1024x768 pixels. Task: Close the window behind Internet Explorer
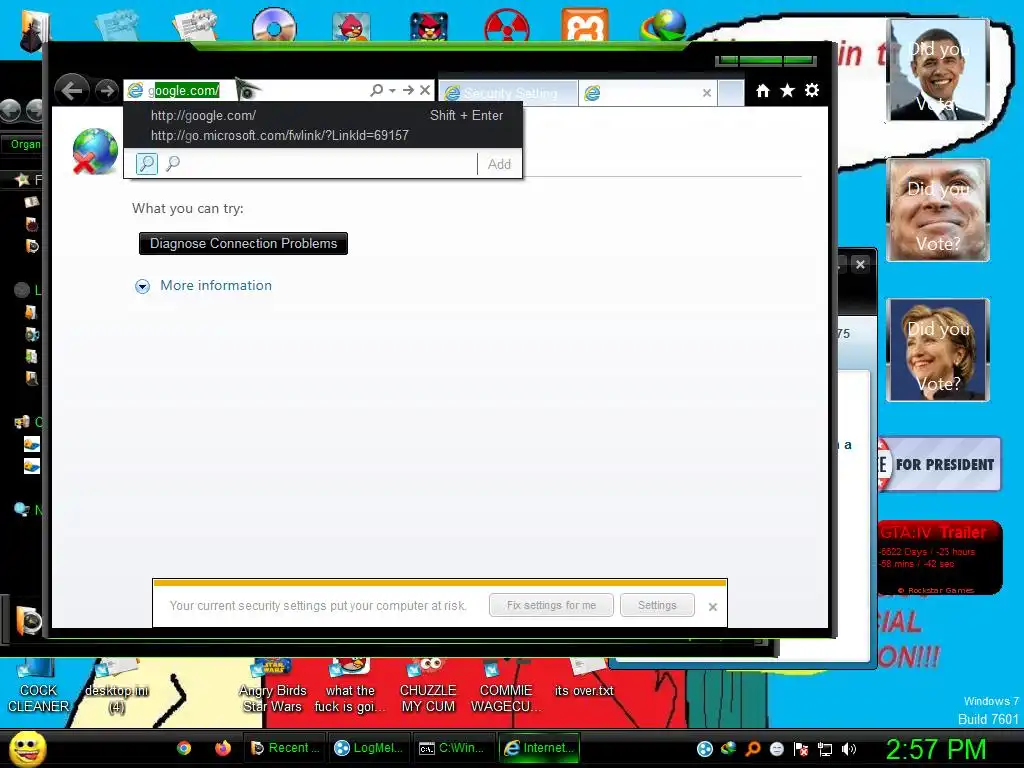pos(860,264)
